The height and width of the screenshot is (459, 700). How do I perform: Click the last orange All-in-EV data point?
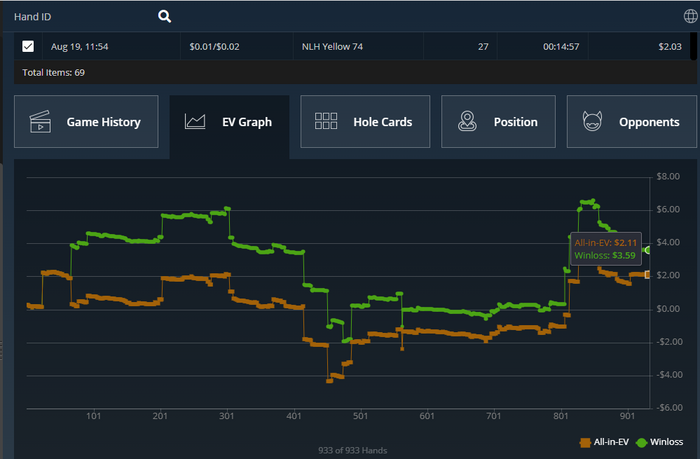click(648, 275)
